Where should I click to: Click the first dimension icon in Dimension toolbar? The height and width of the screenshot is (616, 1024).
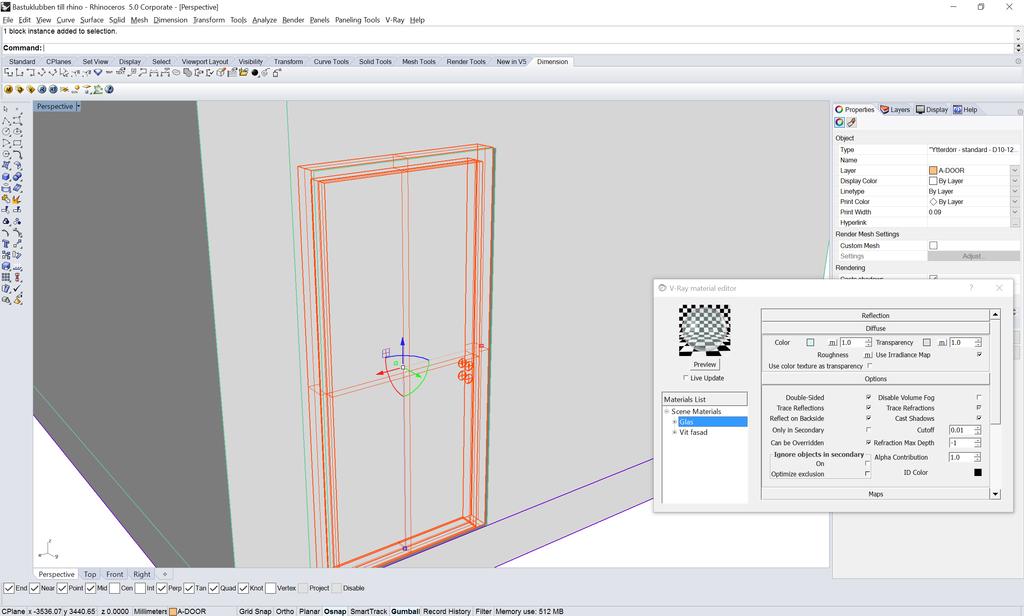click(x=8, y=73)
